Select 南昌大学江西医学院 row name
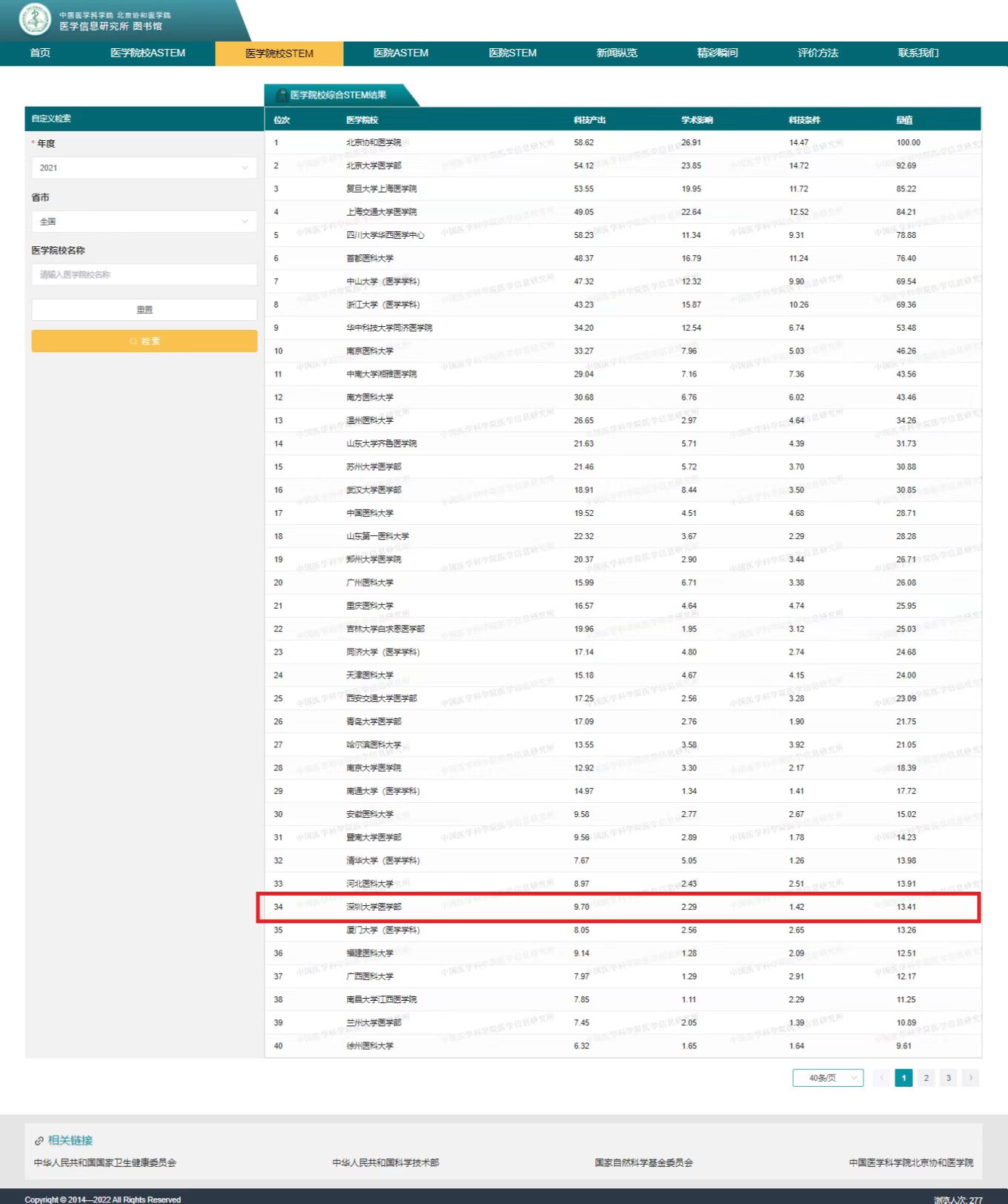 (x=382, y=999)
